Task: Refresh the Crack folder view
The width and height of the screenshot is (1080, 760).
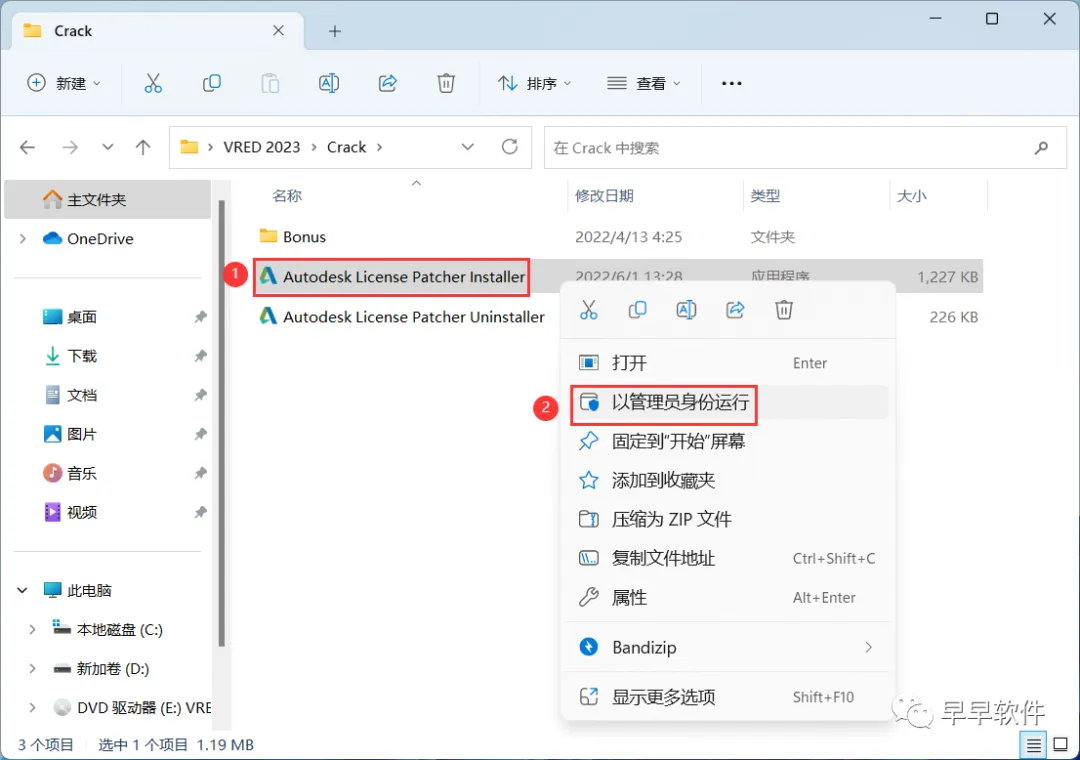Action: 510,147
